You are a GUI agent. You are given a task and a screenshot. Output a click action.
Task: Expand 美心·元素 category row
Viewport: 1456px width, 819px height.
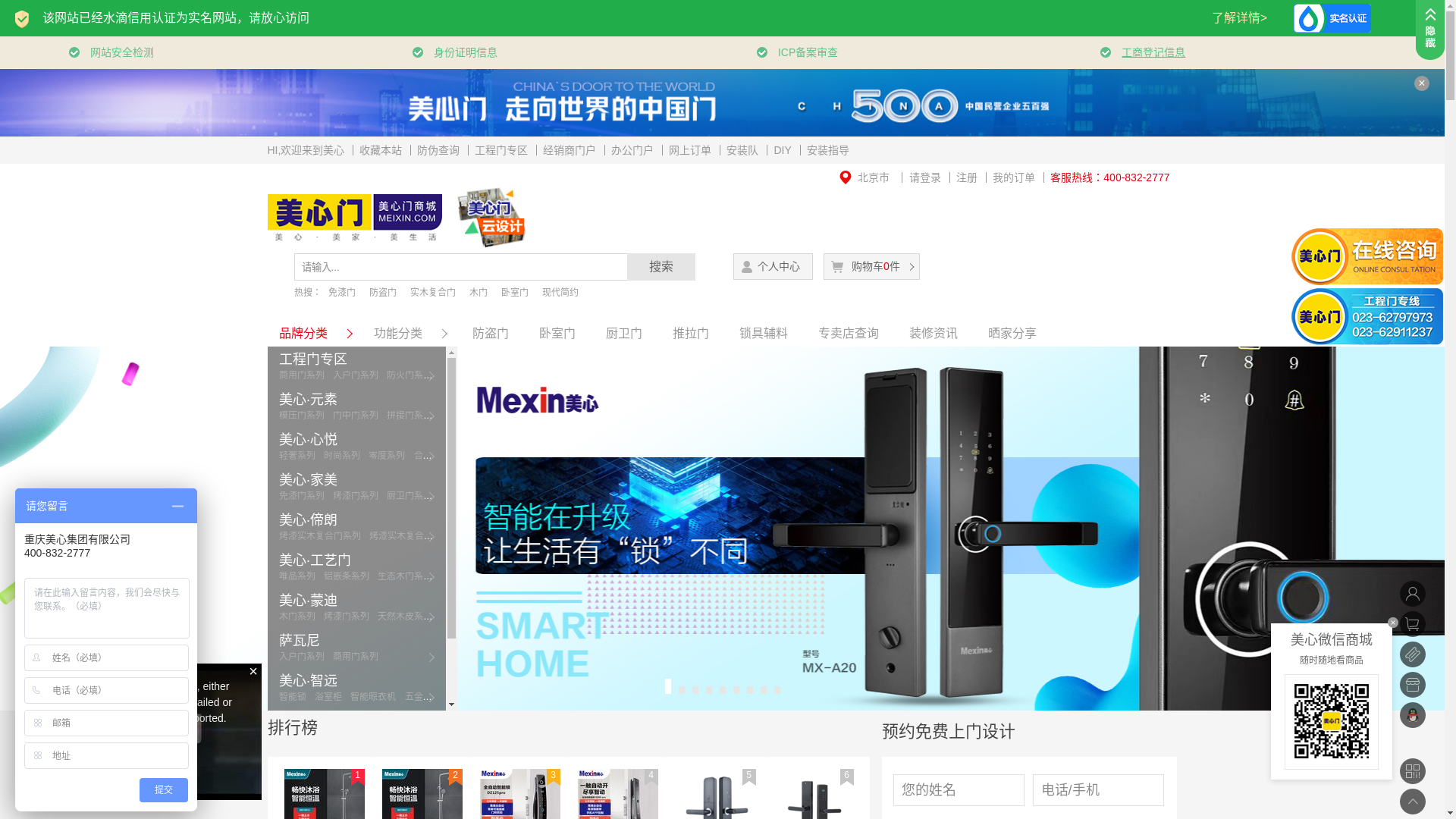(x=356, y=406)
